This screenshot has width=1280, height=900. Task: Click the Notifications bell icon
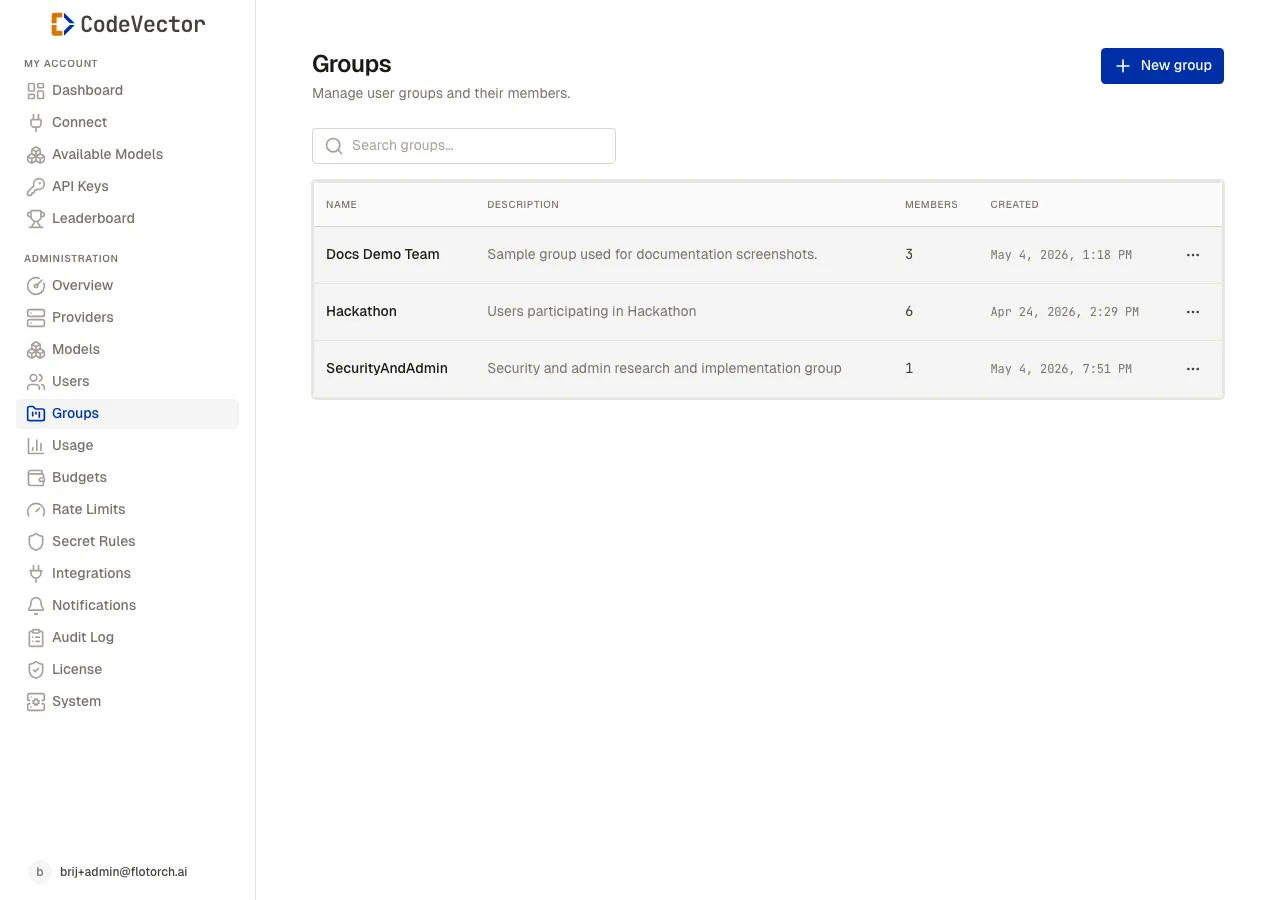pyautogui.click(x=36, y=606)
